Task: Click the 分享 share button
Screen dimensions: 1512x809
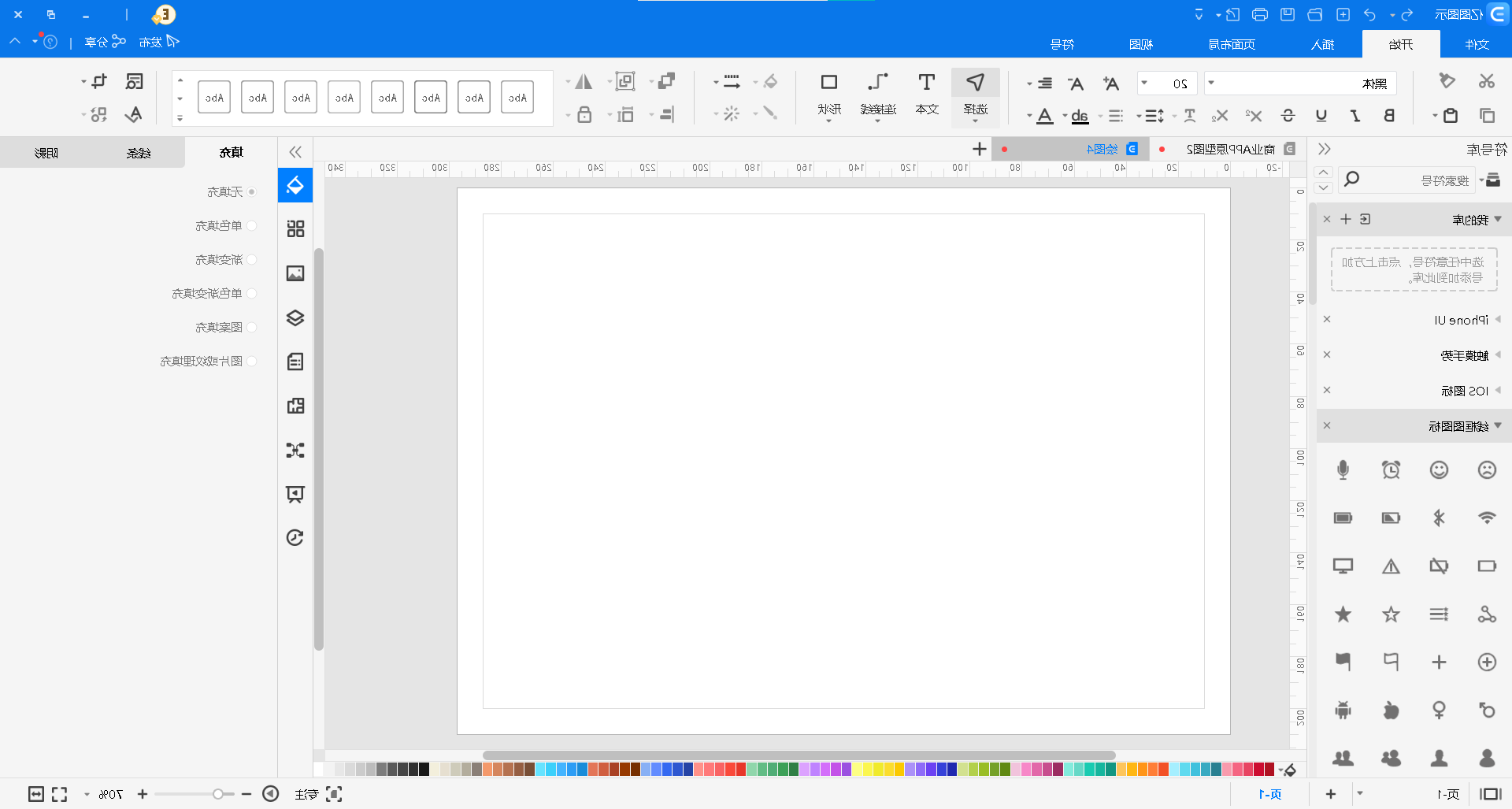Action: point(106,42)
